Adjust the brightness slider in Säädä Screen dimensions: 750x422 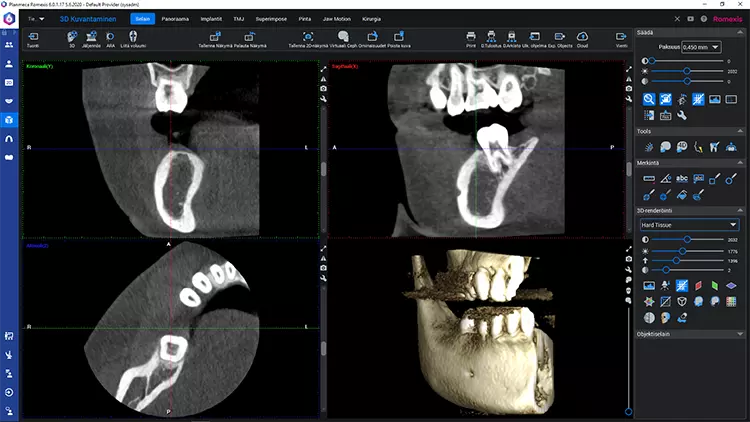pyautogui.click(x=687, y=71)
